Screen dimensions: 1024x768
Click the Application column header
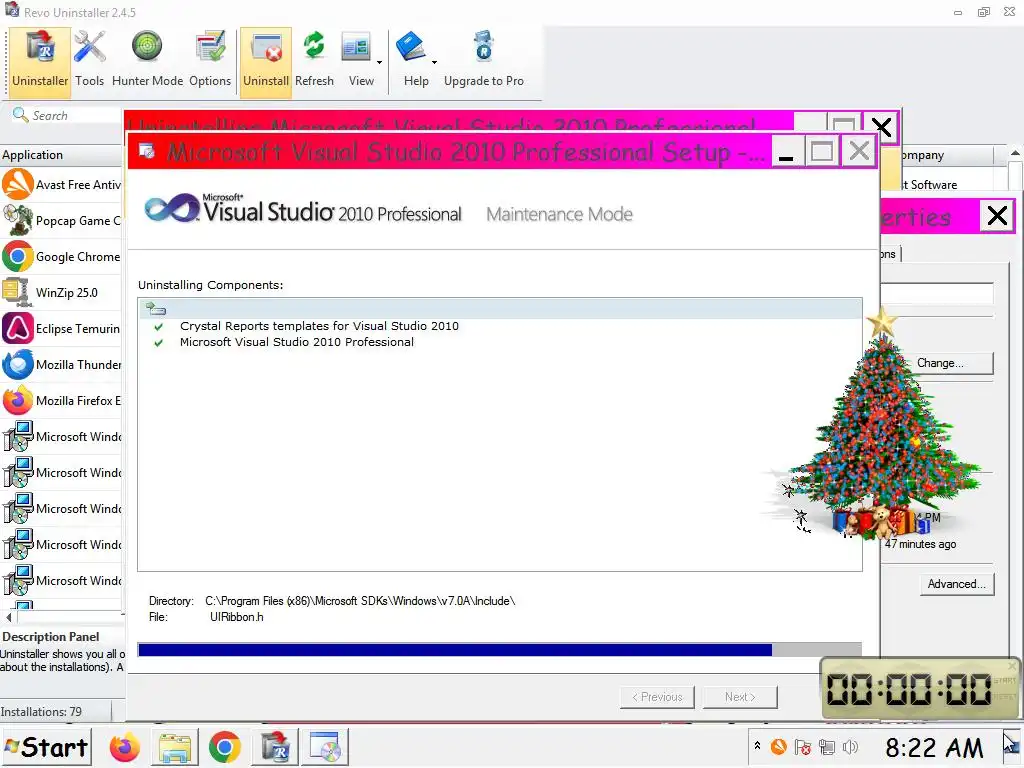pos(61,155)
